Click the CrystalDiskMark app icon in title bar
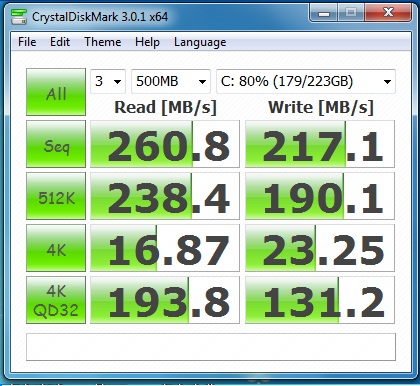 (x=19, y=17)
